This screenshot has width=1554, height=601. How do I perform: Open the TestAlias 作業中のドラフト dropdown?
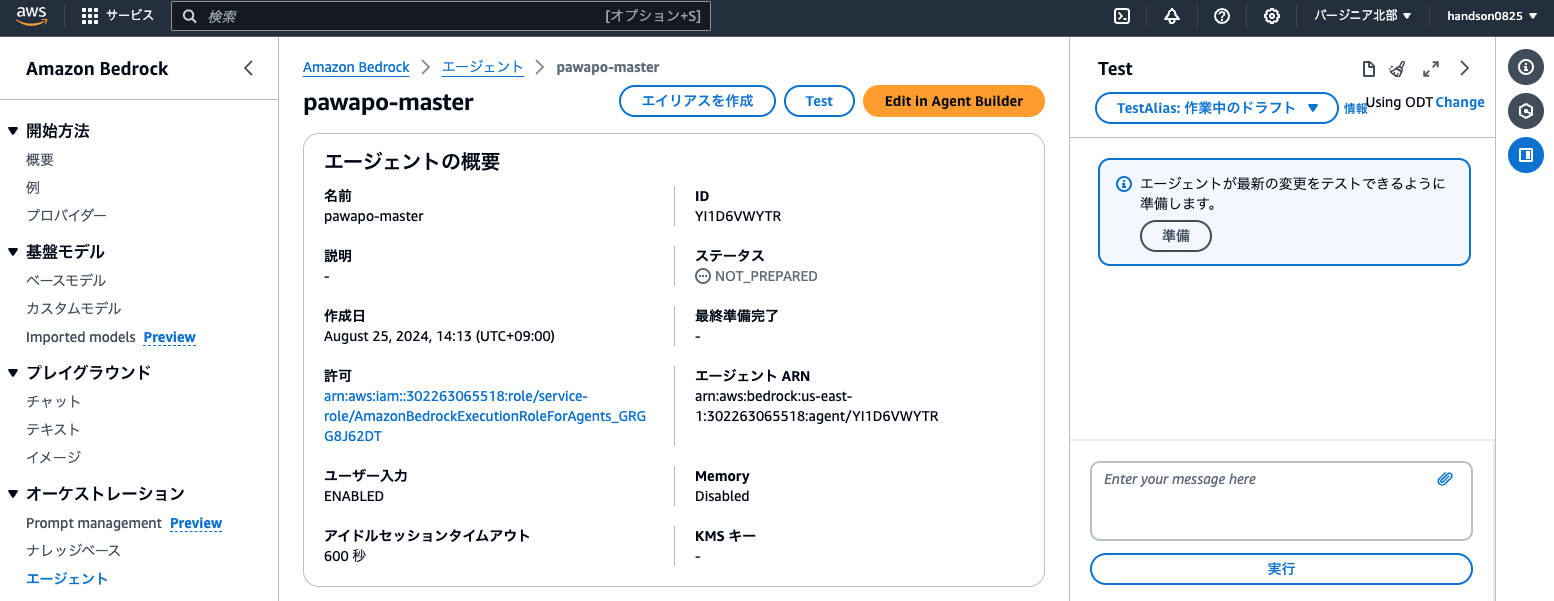tap(1217, 108)
